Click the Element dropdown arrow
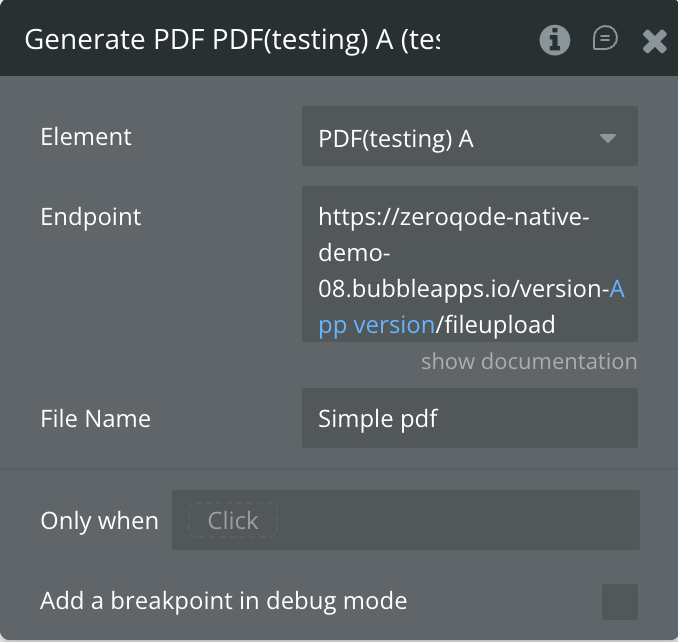 tap(608, 138)
